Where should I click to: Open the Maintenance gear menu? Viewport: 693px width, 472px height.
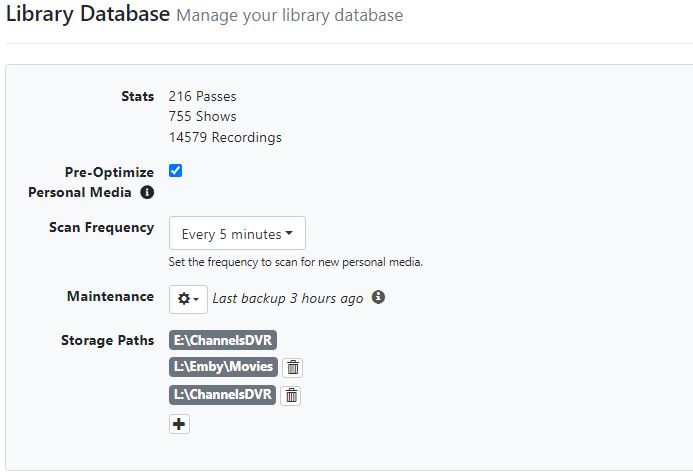click(x=187, y=298)
